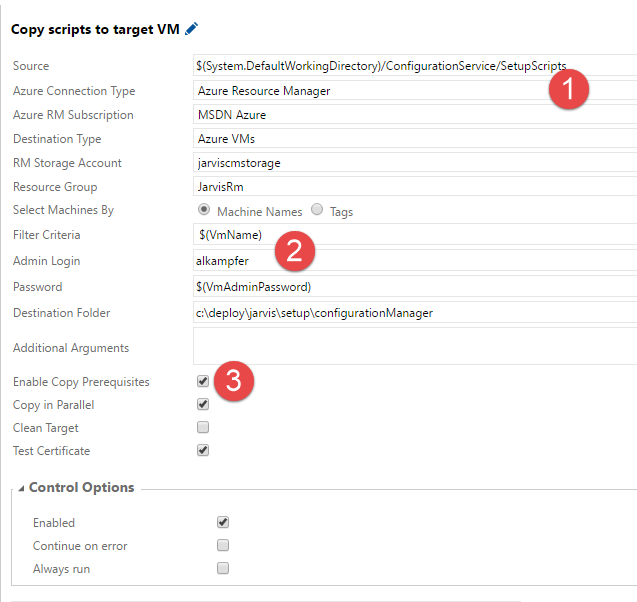Click the pencil edit icon beside task title
This screenshot has height=602, width=637.
point(192,29)
